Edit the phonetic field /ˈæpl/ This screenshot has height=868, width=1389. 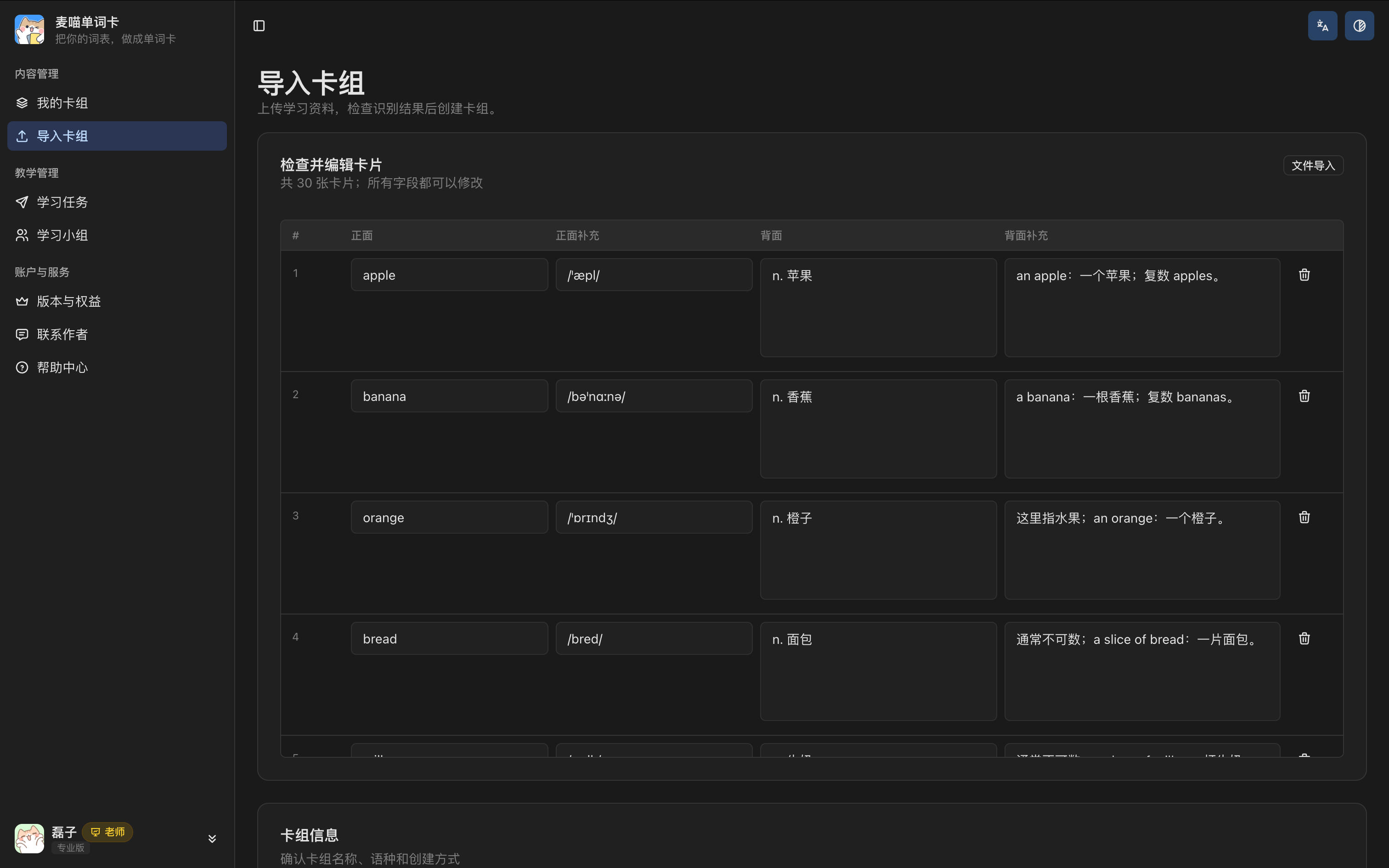pos(654,275)
